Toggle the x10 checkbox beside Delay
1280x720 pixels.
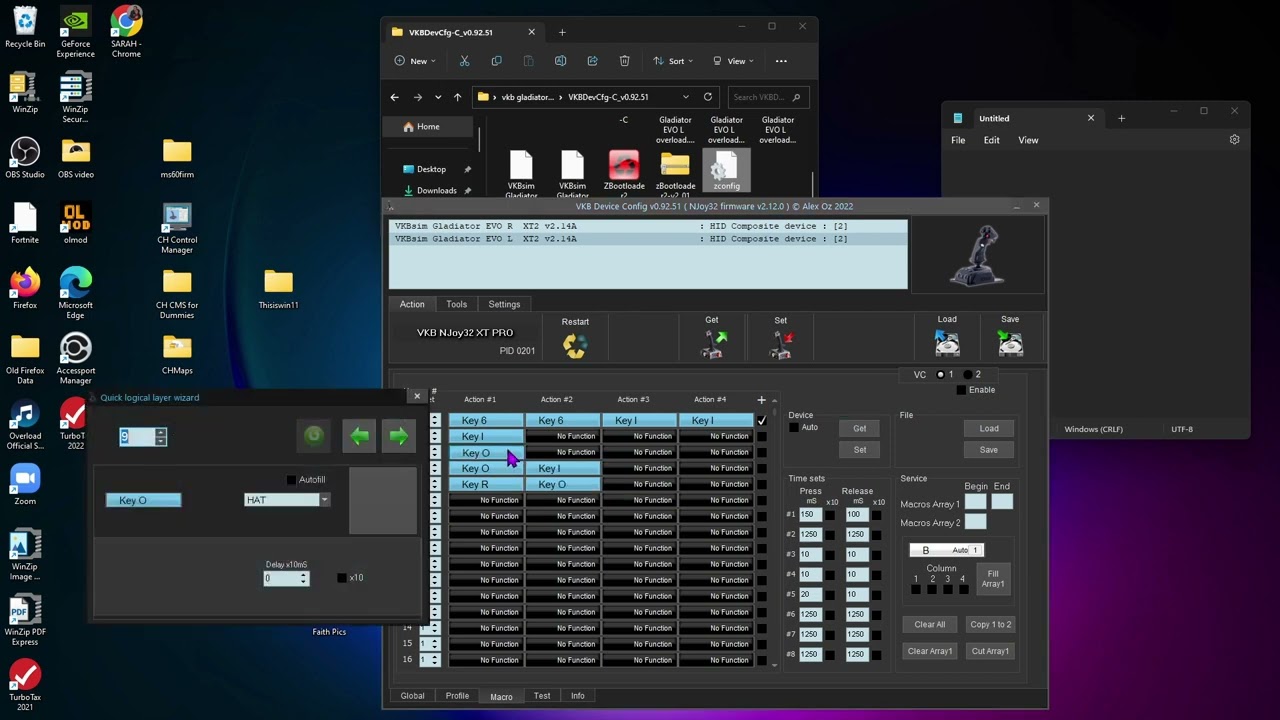click(x=342, y=578)
